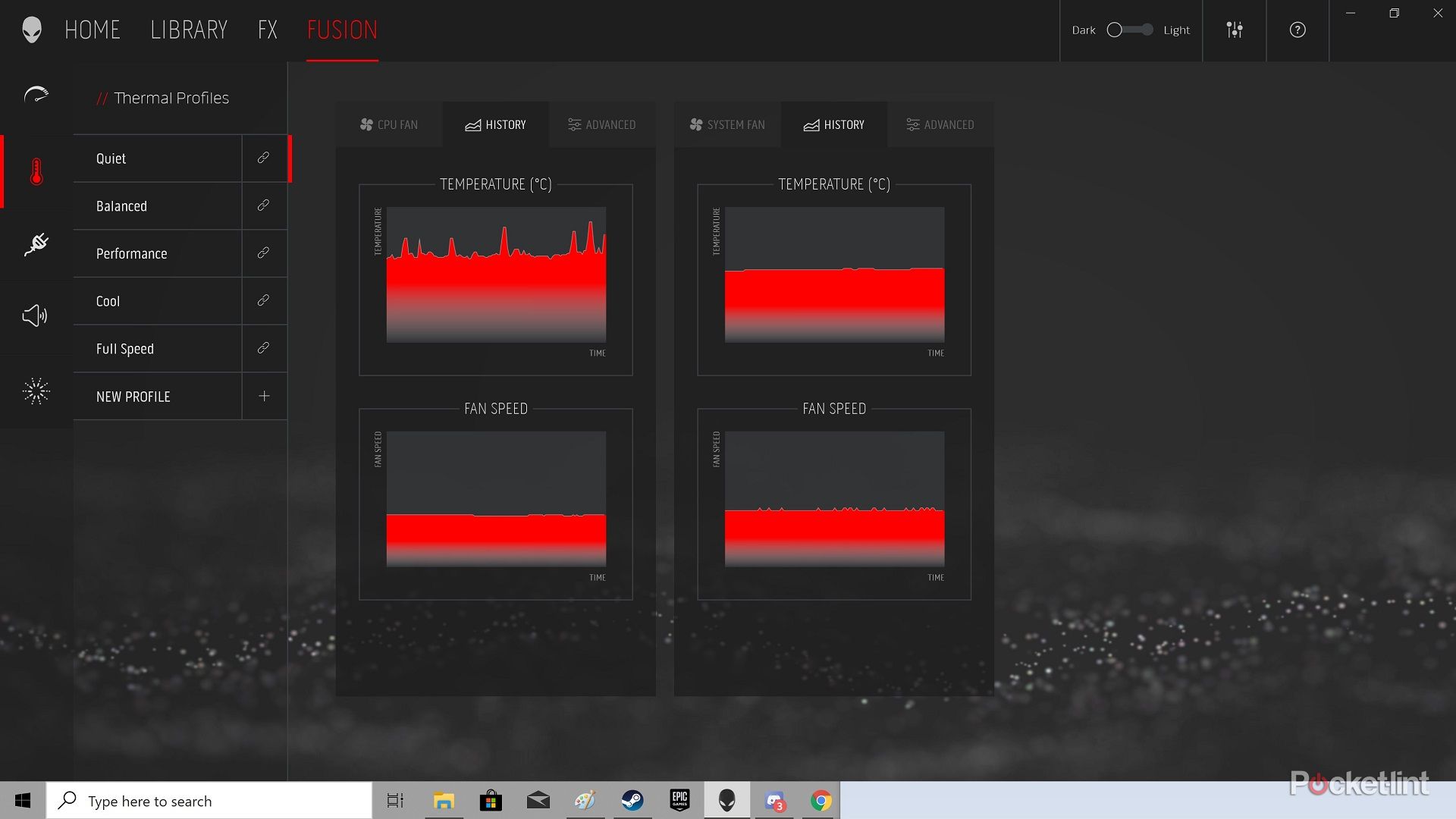Open the settings sliders icon in header
1456x819 pixels.
pyautogui.click(x=1234, y=30)
